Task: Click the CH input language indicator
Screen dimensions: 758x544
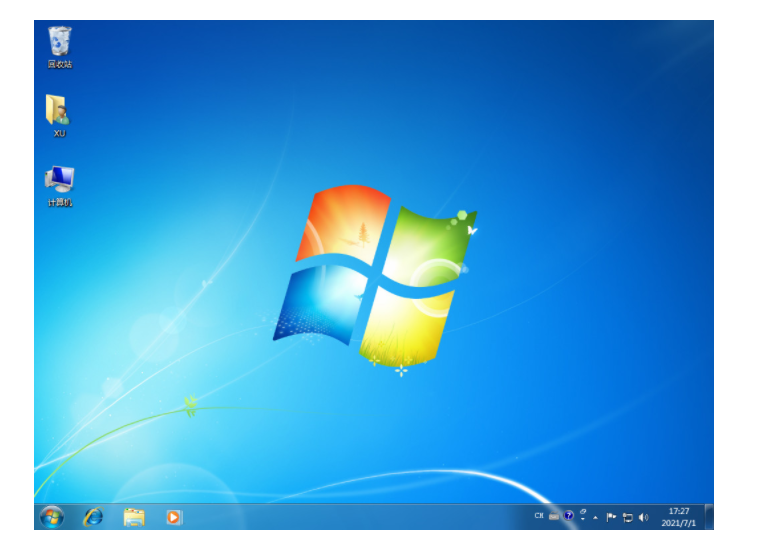Action: click(x=539, y=516)
